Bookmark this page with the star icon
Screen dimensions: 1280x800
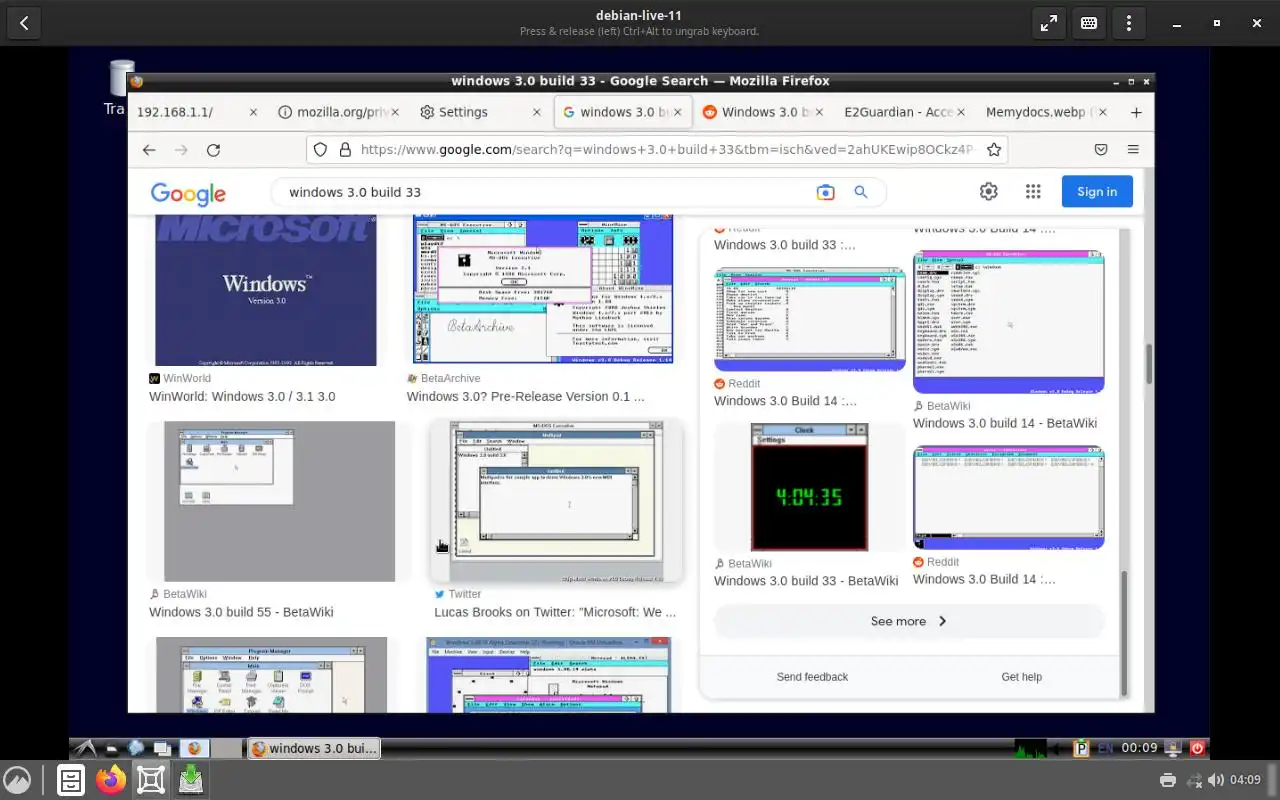(x=994, y=150)
